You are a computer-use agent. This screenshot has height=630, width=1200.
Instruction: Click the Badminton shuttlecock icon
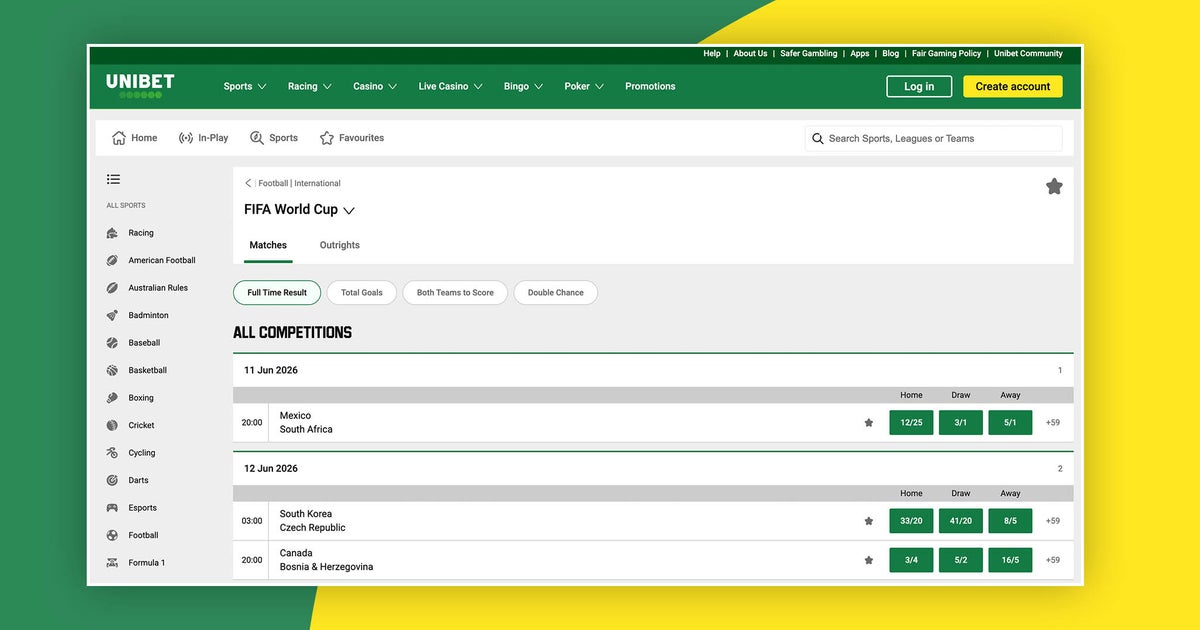click(x=112, y=315)
